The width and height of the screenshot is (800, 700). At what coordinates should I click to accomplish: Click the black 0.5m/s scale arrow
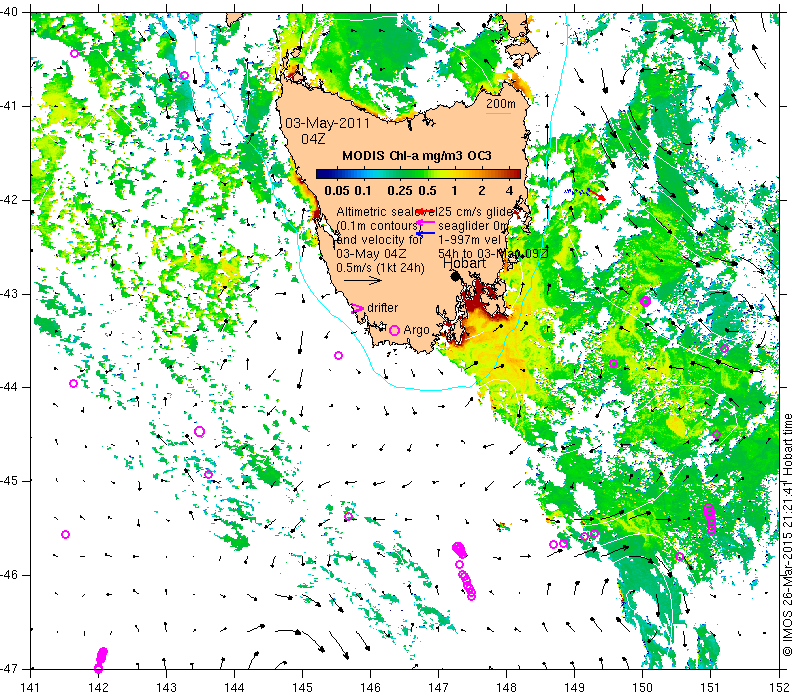(x=363, y=280)
